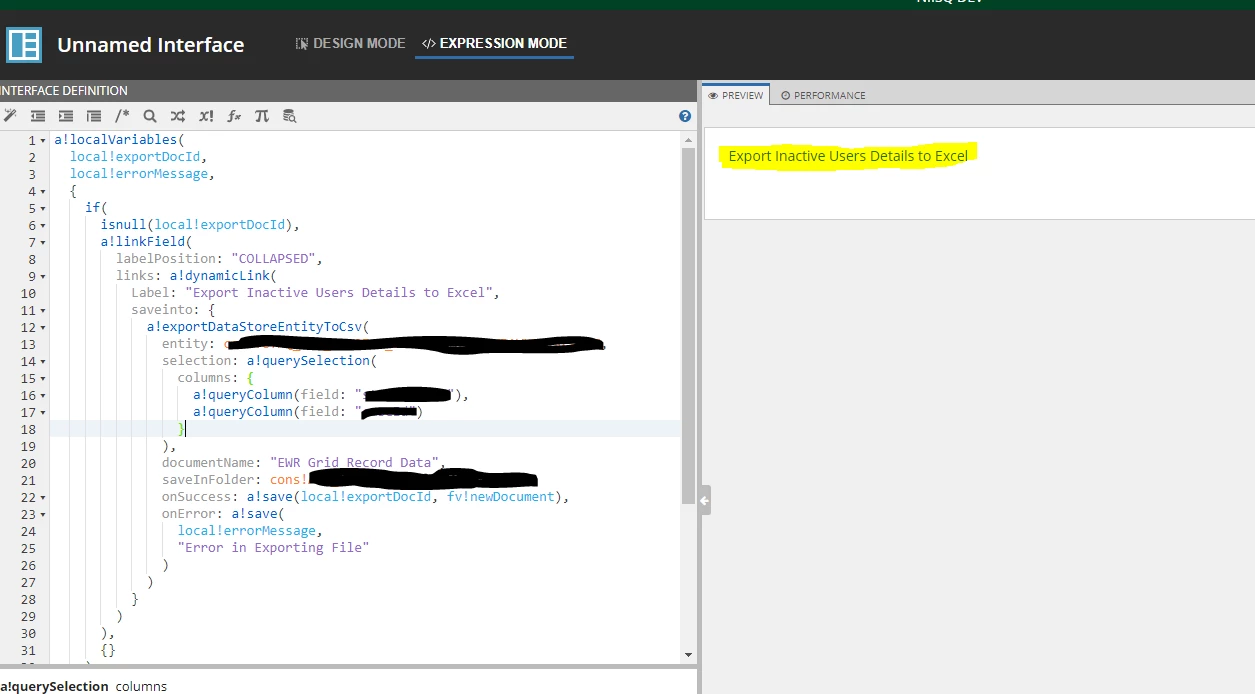The height and width of the screenshot is (694, 1255).
Task: Open the PREVIEW tab
Action: [736, 95]
